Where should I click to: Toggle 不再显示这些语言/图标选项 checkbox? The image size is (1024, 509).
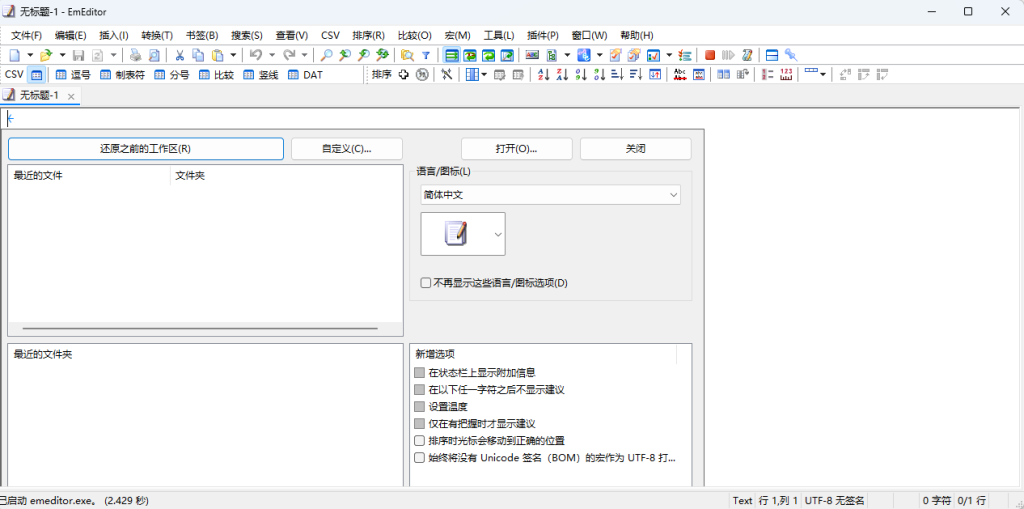point(426,283)
